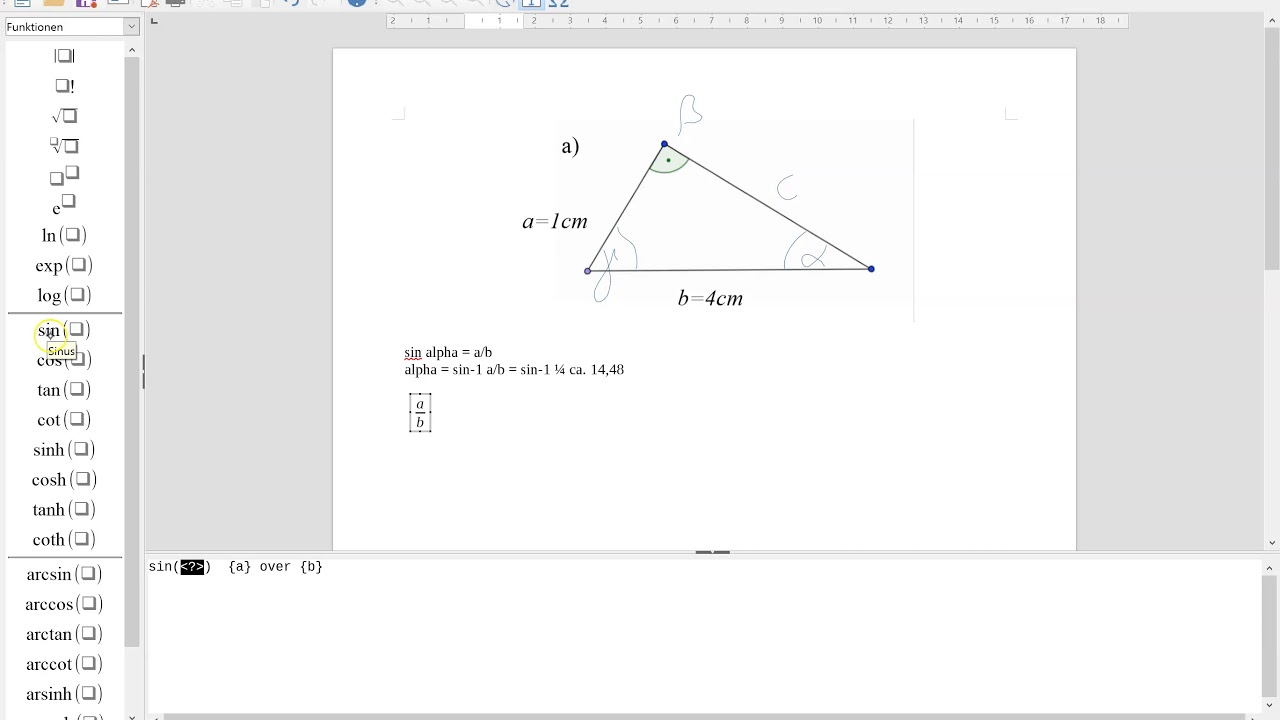The image size is (1280, 720).
Task: Click the document vertical scrollbar thumb
Action: tap(1271, 150)
